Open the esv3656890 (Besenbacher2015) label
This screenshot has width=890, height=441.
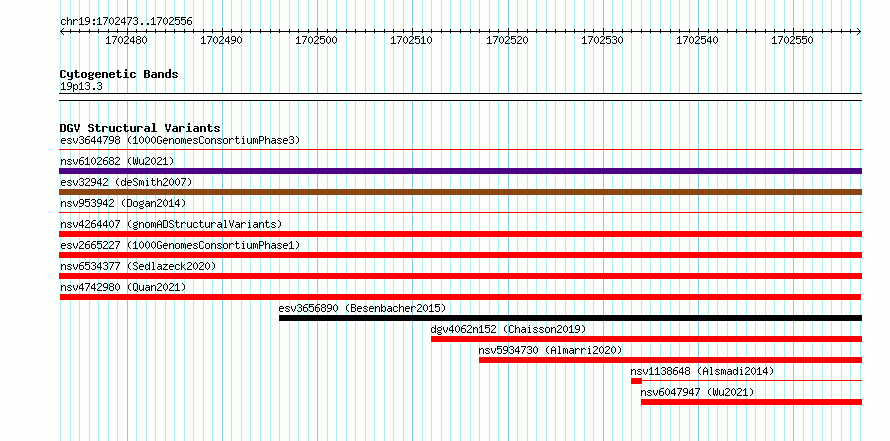tap(362, 308)
